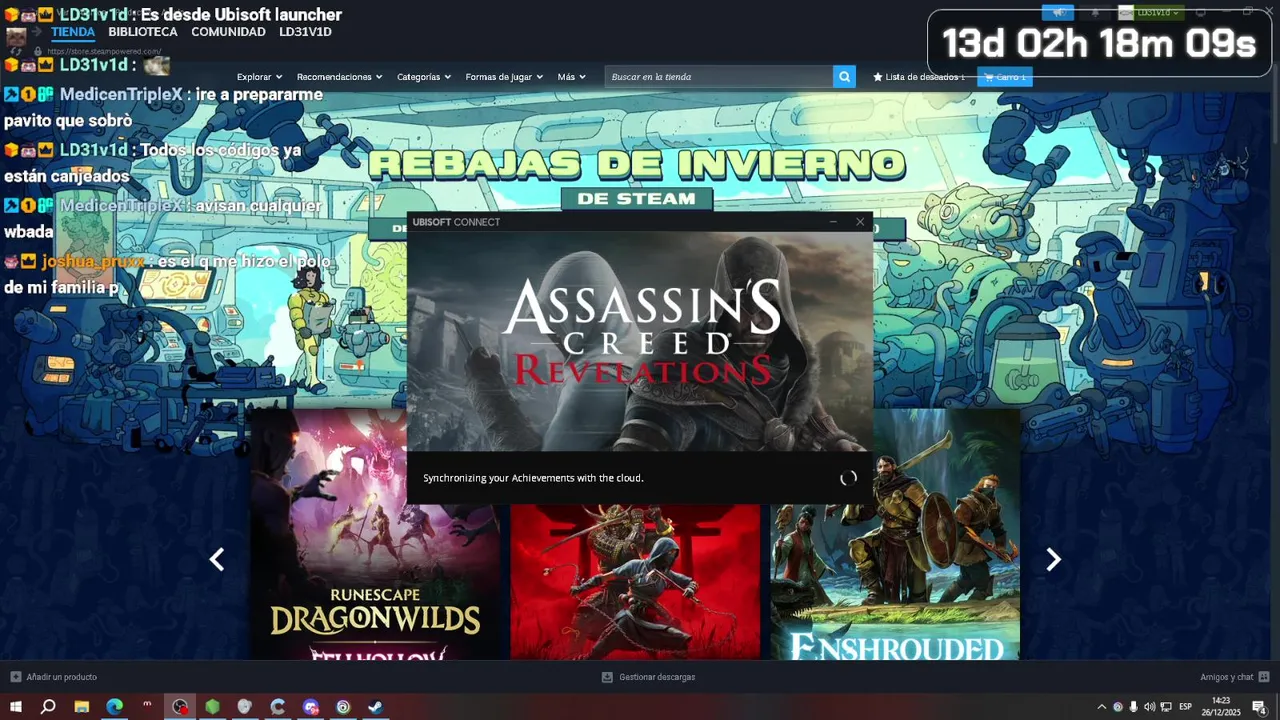Open Windows notification center
Viewport: 1280px width, 720px height.
[1260, 707]
